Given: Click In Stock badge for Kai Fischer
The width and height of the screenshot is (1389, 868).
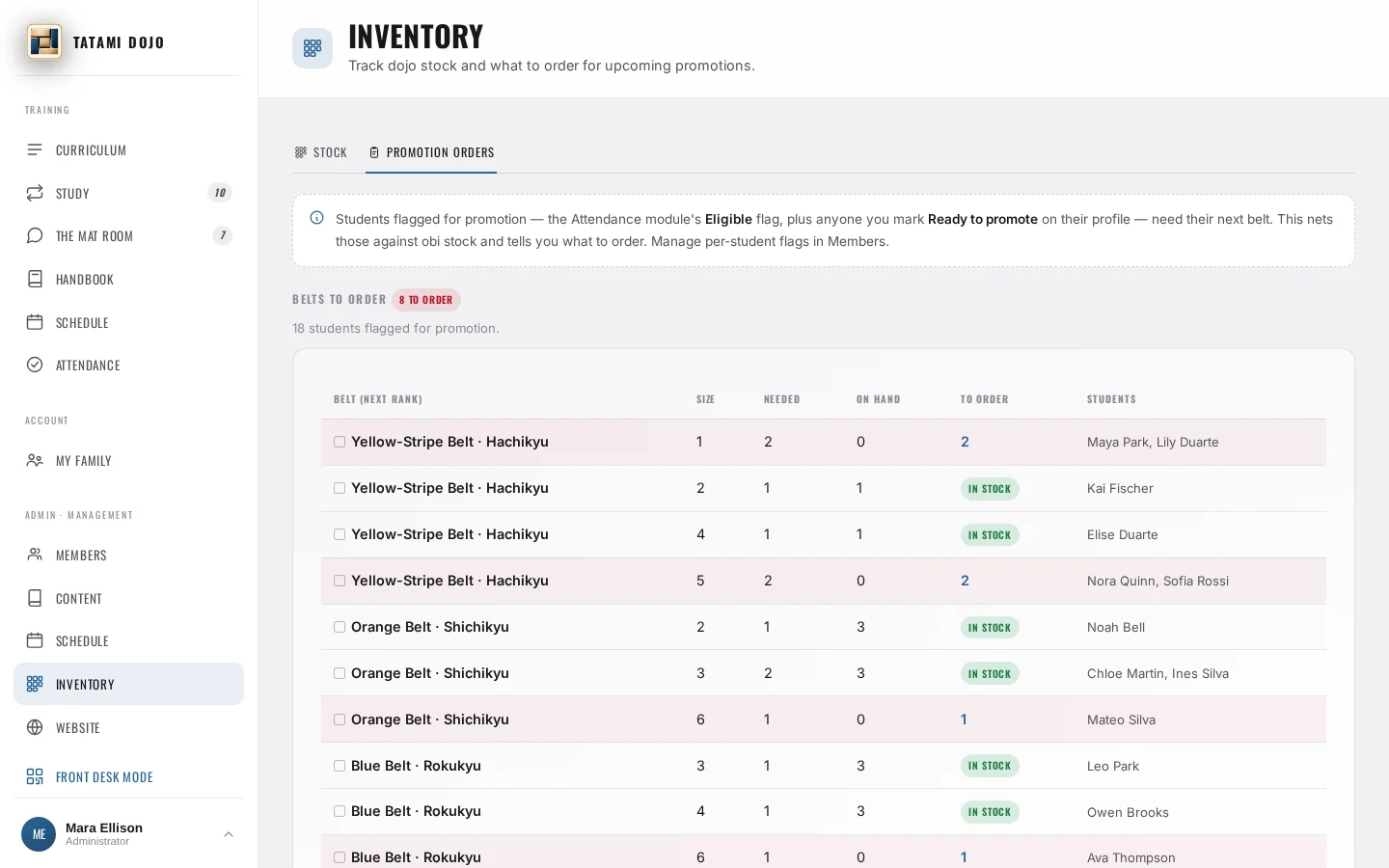Looking at the screenshot, I should 990,489.
